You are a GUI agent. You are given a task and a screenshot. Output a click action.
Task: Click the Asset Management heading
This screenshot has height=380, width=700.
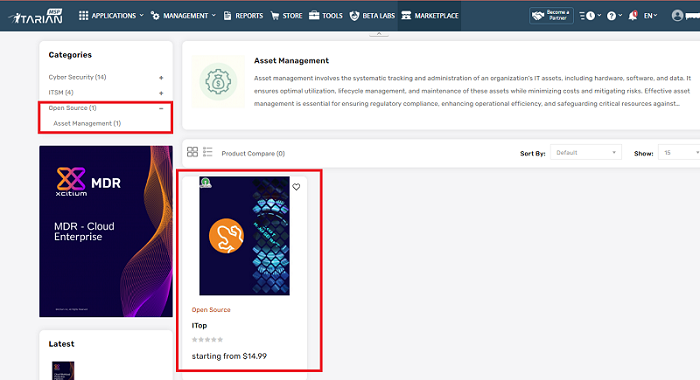[291, 61]
